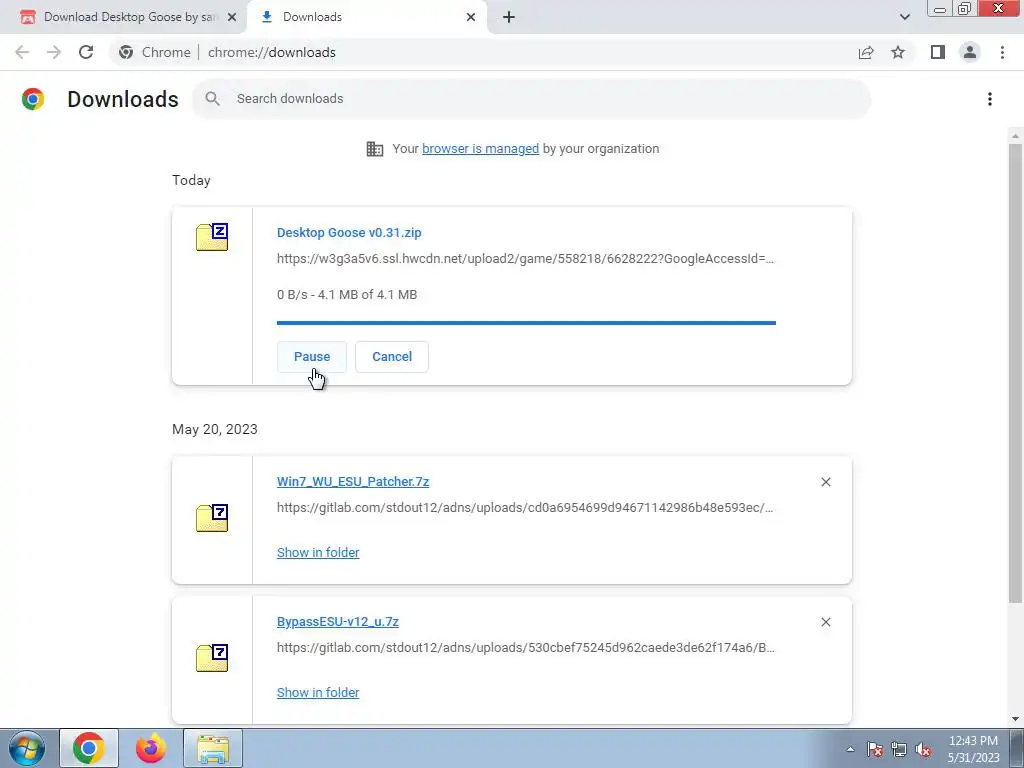Focus the Search downloads field
1024x768 pixels.
tap(532, 99)
